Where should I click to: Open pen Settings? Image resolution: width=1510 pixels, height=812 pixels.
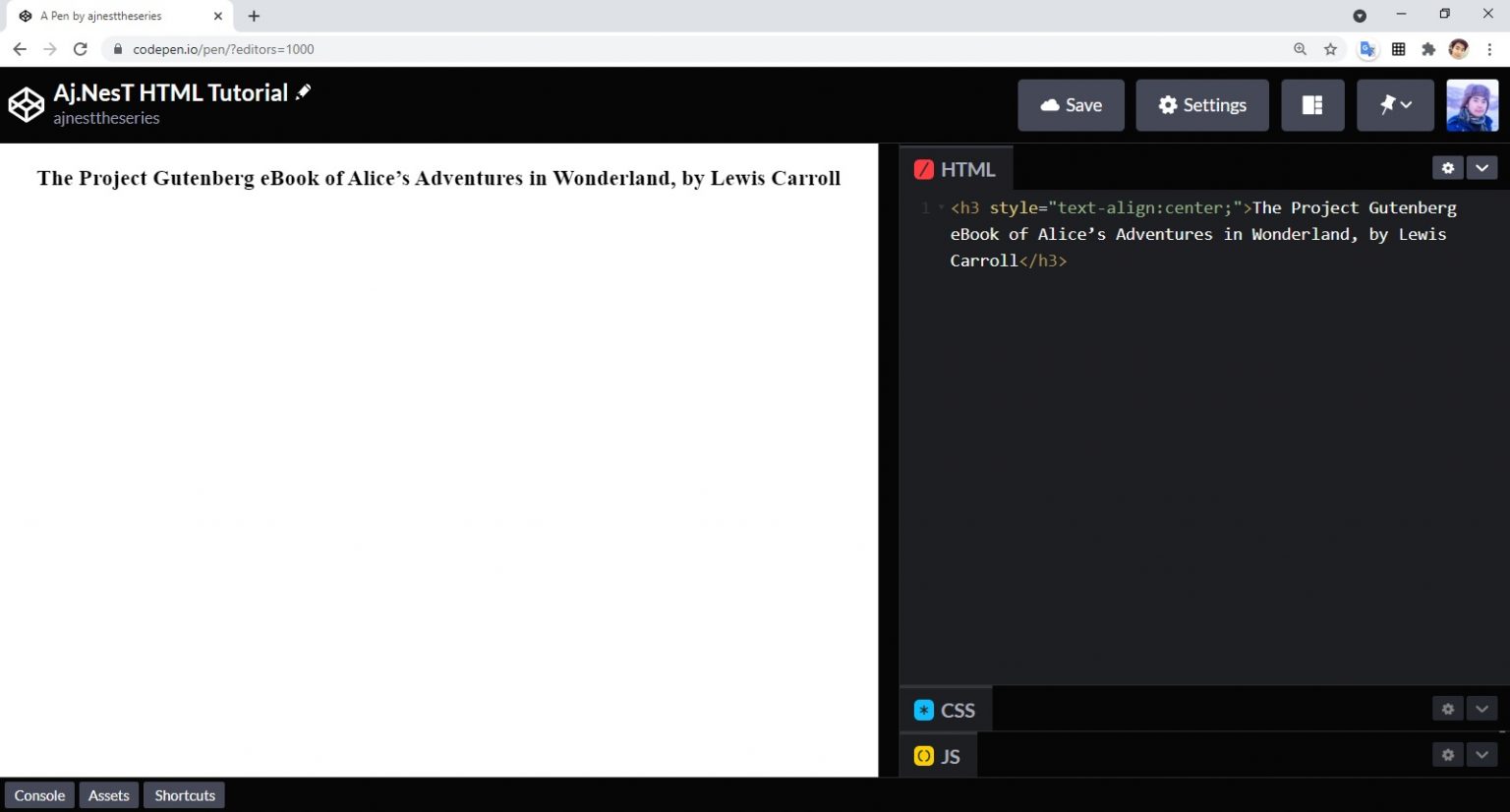(x=1201, y=105)
